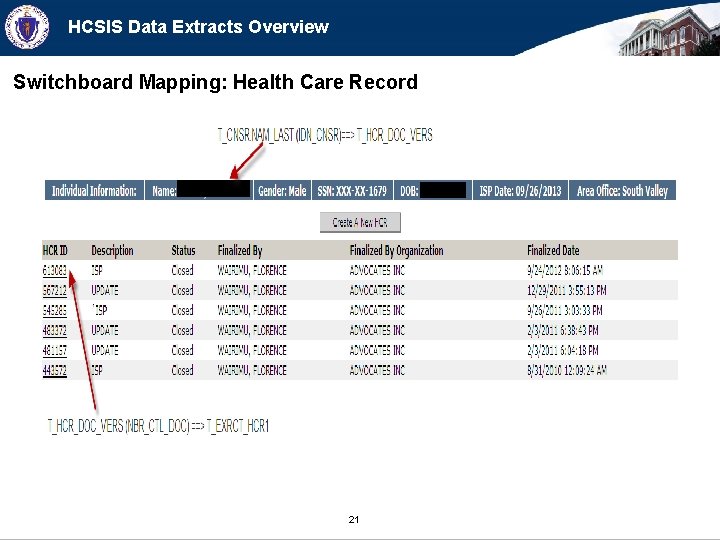
Task: Click Closed status in row 613083
Action: tap(182, 270)
